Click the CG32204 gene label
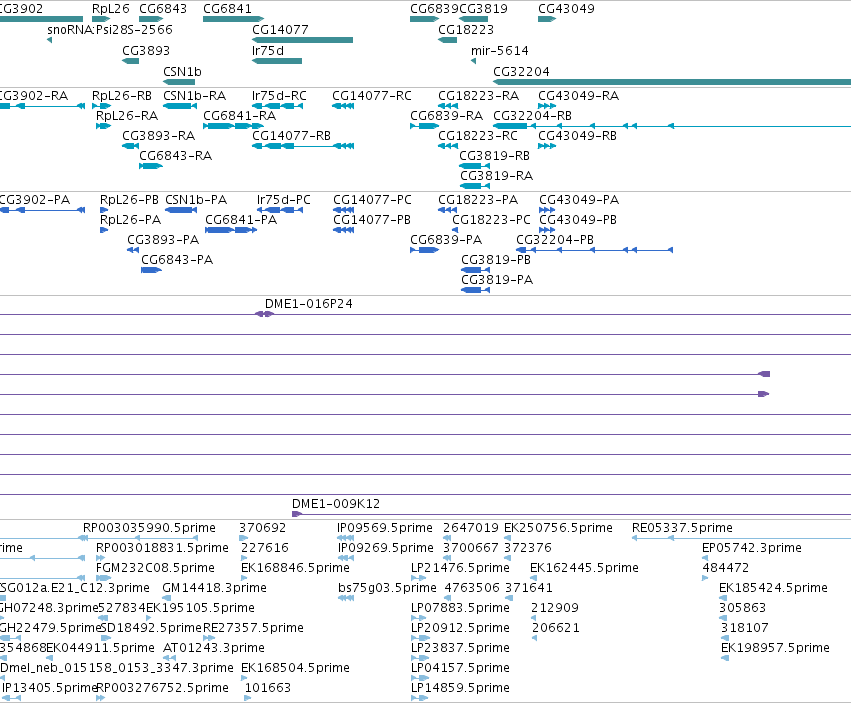This screenshot has height=703, width=851. point(521,72)
